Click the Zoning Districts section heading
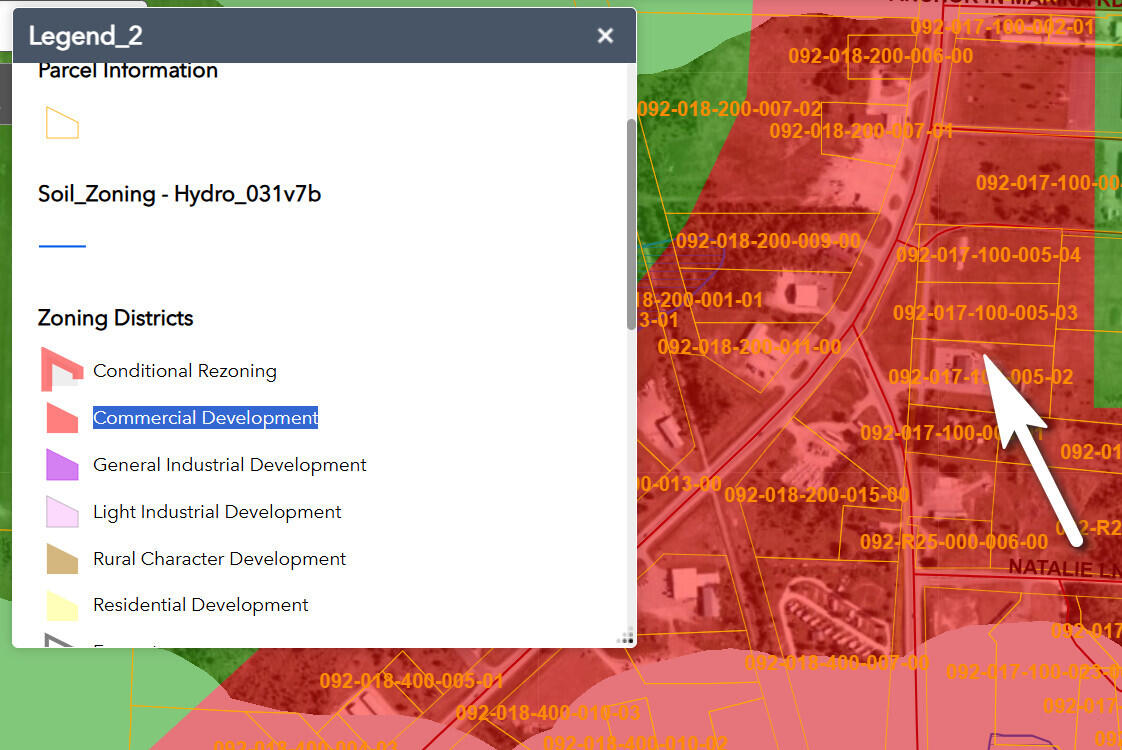 coord(115,318)
